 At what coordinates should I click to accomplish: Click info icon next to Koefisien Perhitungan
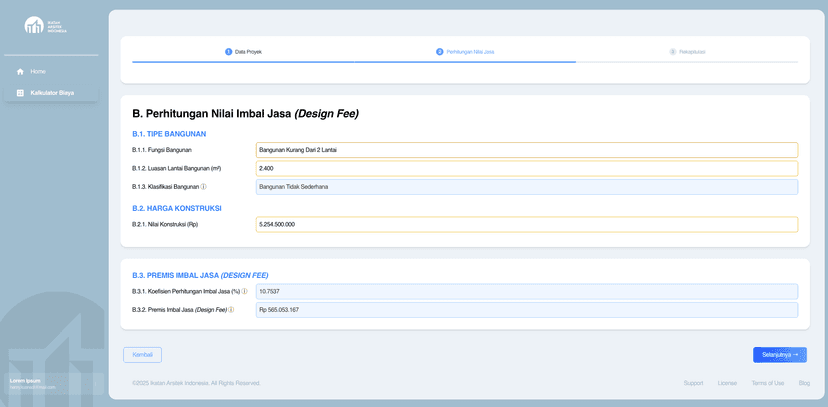click(x=244, y=291)
